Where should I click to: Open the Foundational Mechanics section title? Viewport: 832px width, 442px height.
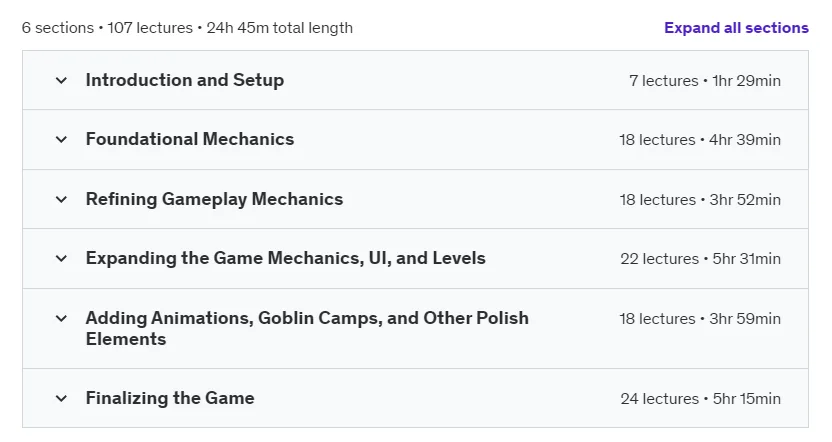point(190,139)
